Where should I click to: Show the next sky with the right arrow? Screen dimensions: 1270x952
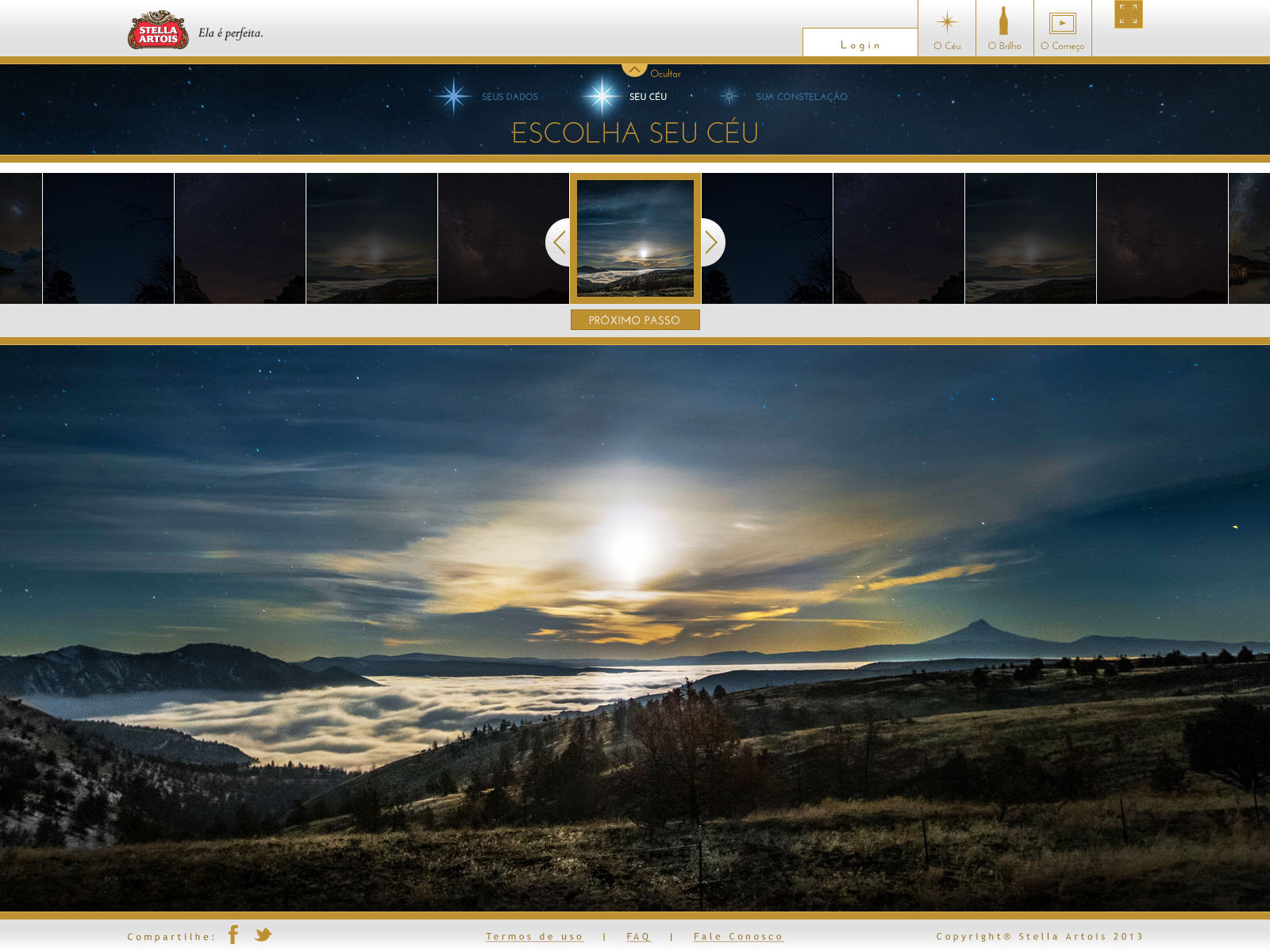pyautogui.click(x=712, y=242)
